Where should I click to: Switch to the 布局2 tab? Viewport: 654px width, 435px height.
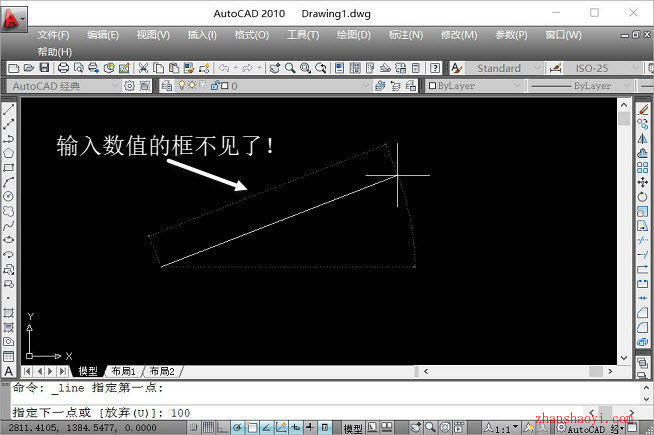(162, 371)
